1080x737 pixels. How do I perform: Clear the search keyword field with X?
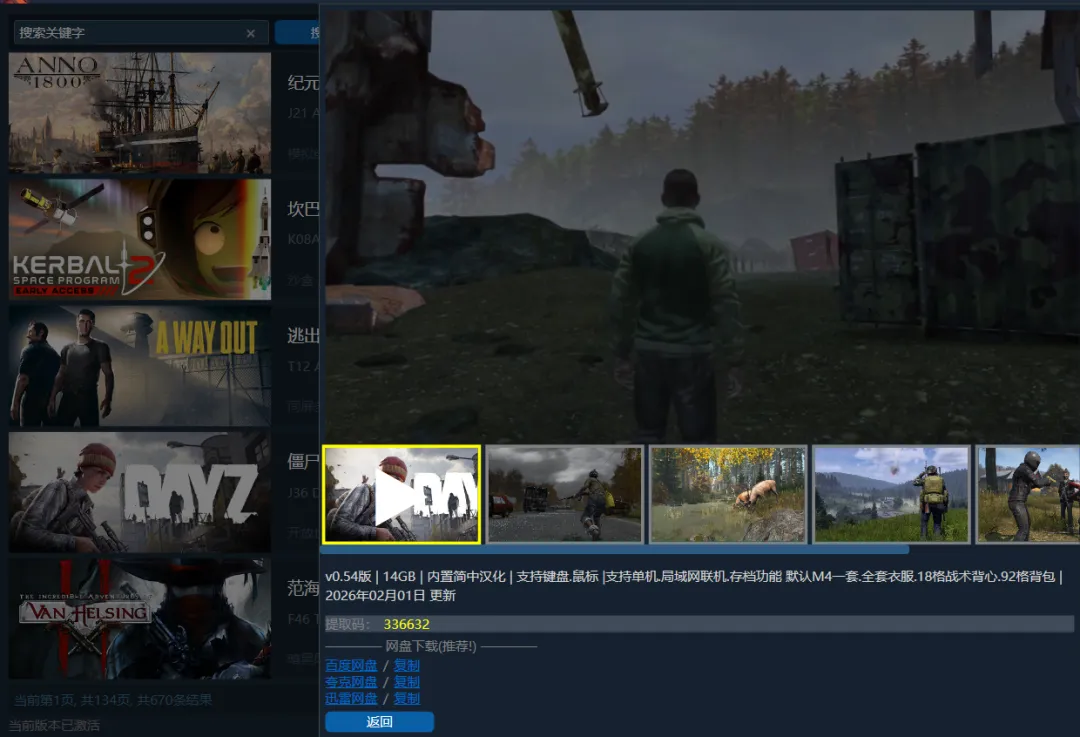pos(251,33)
